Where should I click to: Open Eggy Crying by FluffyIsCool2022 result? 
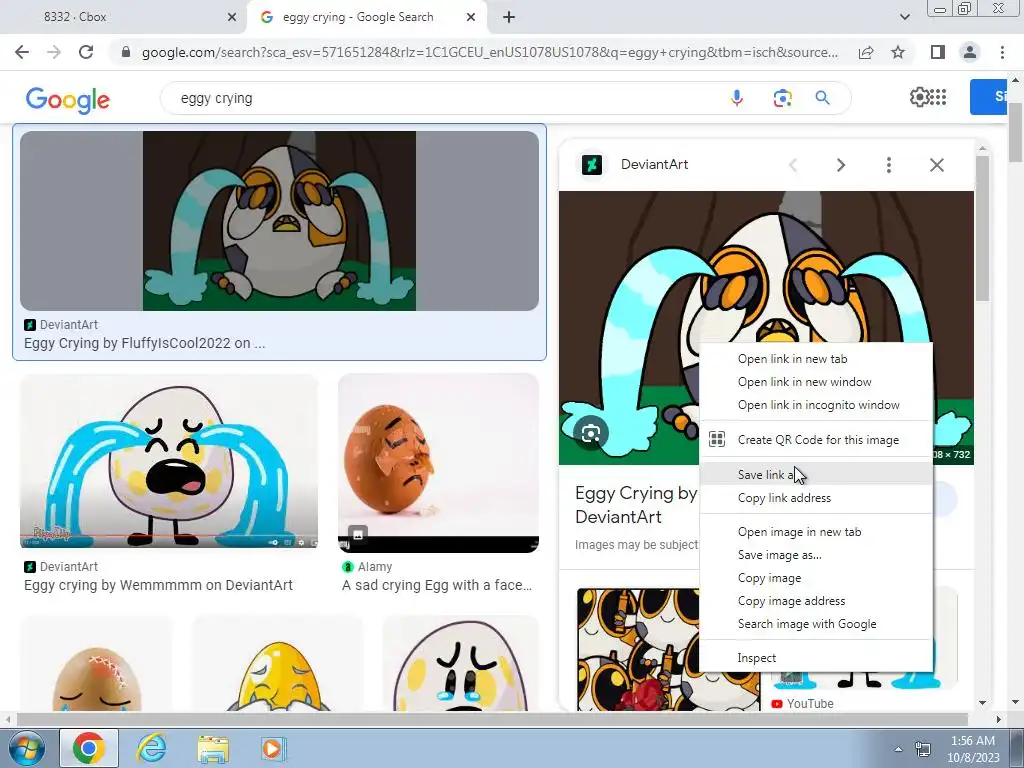280,221
